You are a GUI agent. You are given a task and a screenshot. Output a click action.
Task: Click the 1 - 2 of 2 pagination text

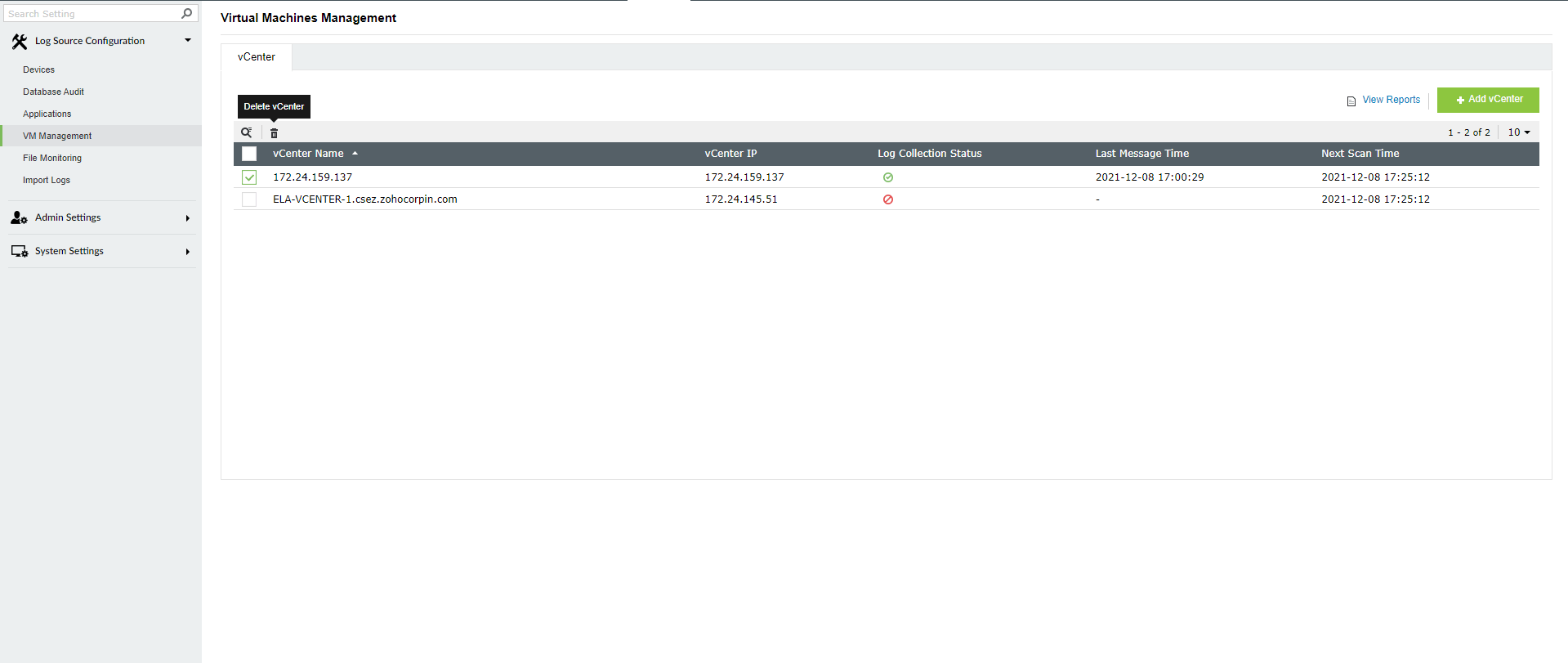point(1468,132)
